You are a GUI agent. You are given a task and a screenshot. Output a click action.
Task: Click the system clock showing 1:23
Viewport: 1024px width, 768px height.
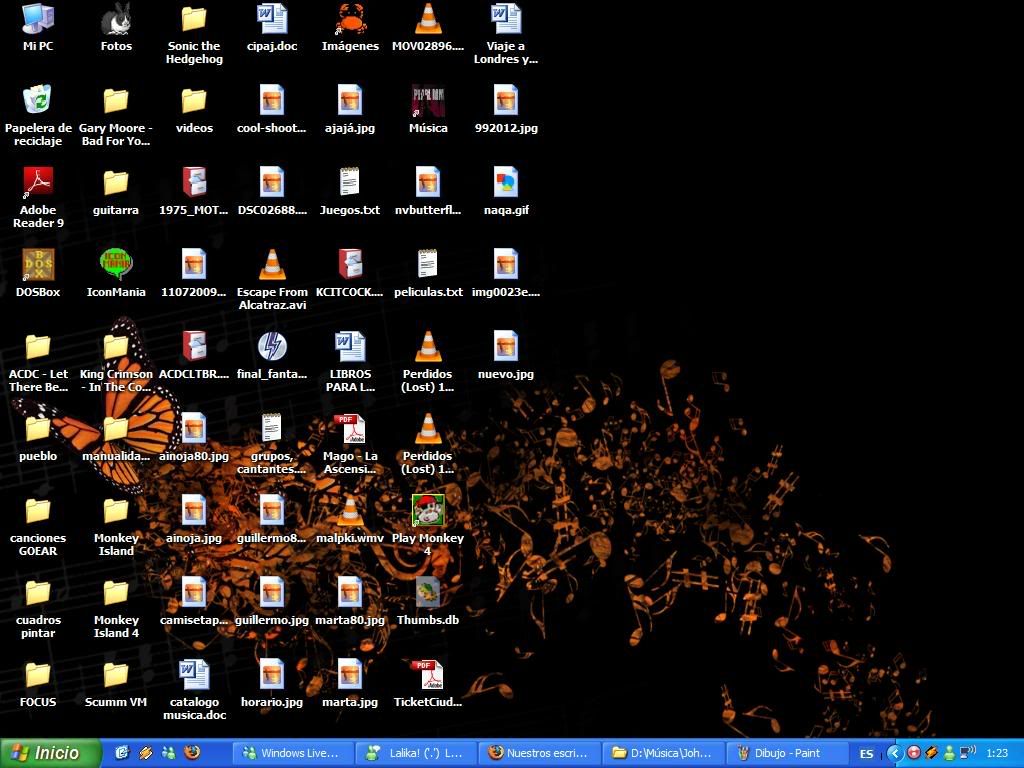click(996, 753)
